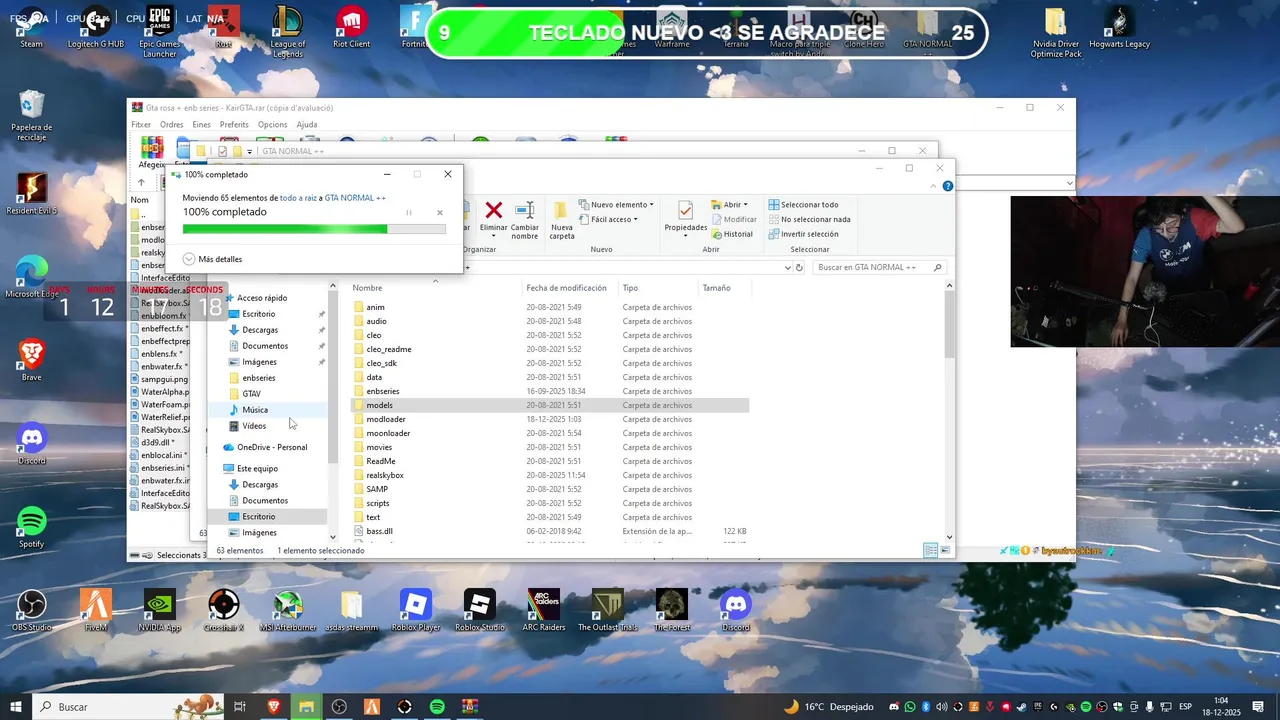Click Invertir selección in the ribbon
The image size is (1280, 720).
point(804,234)
